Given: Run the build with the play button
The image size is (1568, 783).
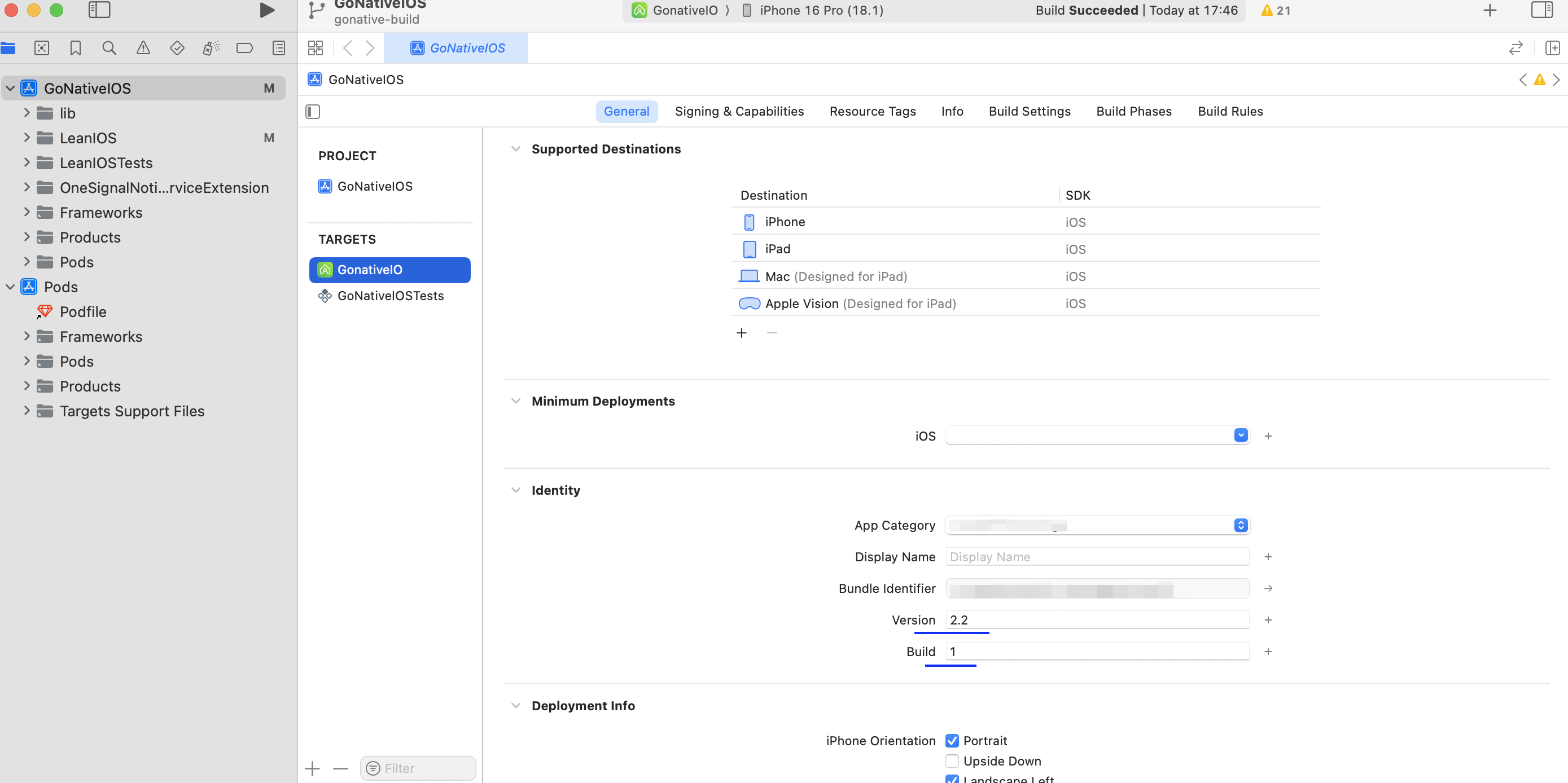Looking at the screenshot, I should tap(266, 10).
